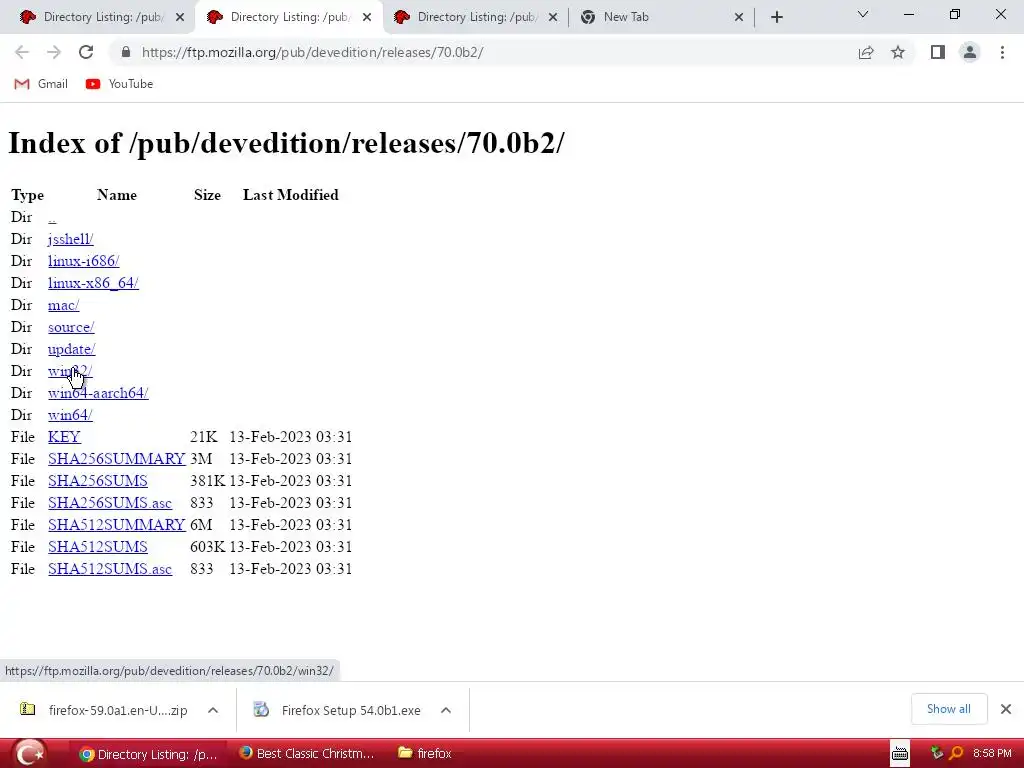
Task: Switch to Chrome Directory Listing taskbar item
Action: click(x=149, y=754)
